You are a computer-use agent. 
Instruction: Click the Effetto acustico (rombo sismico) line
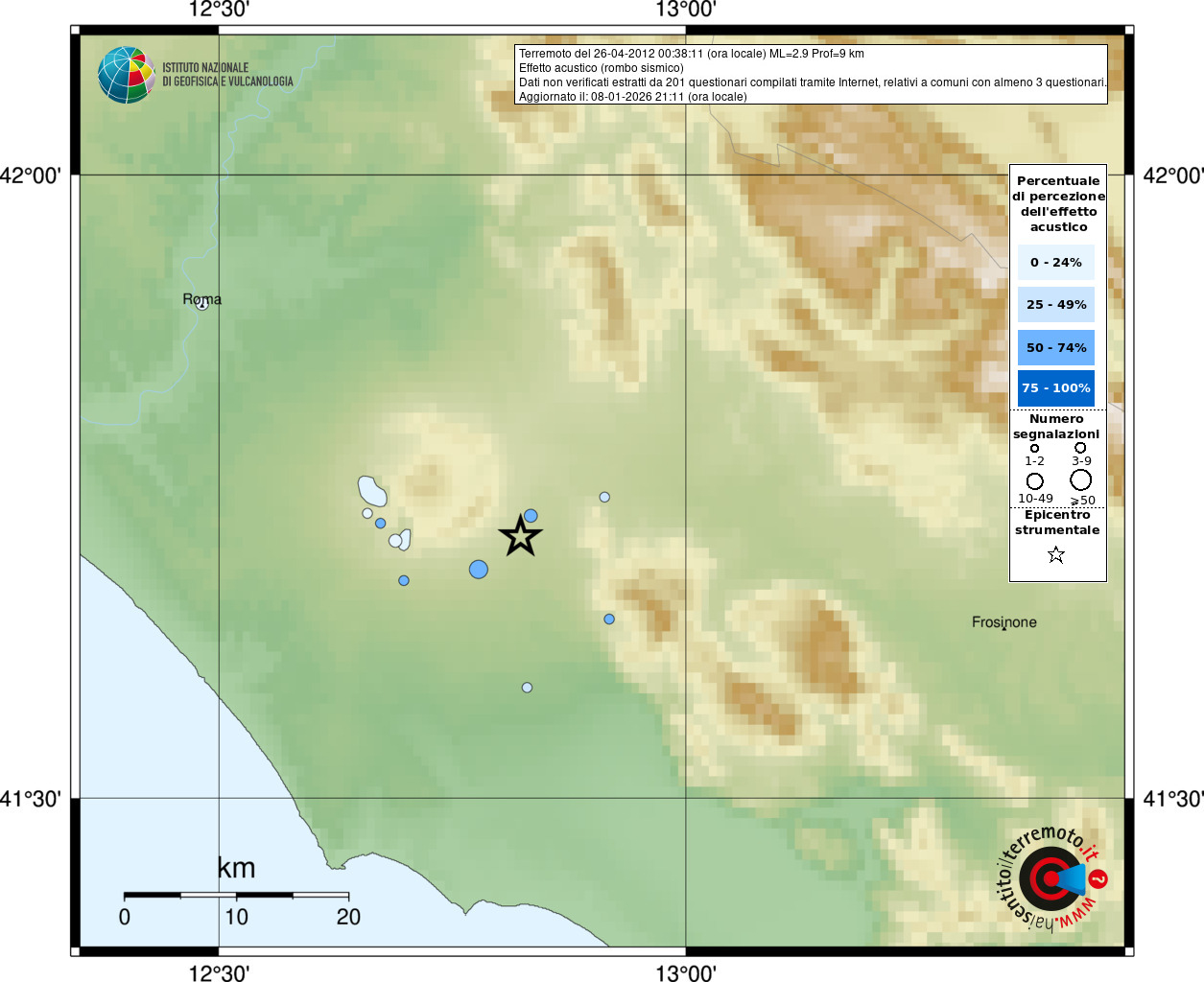(602, 68)
